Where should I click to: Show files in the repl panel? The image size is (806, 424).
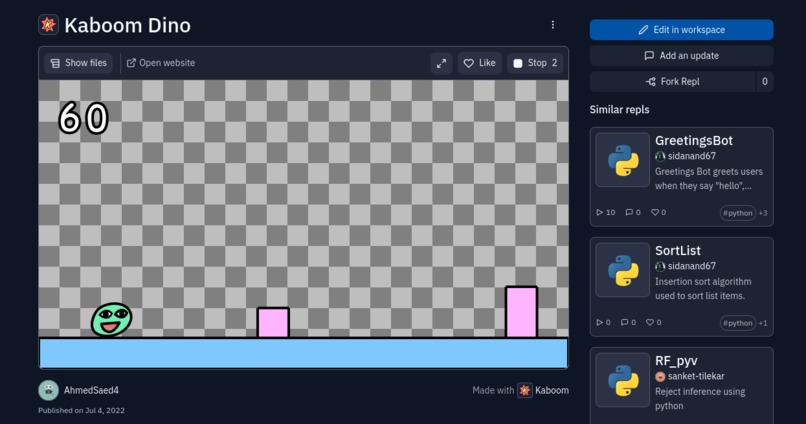coord(79,63)
